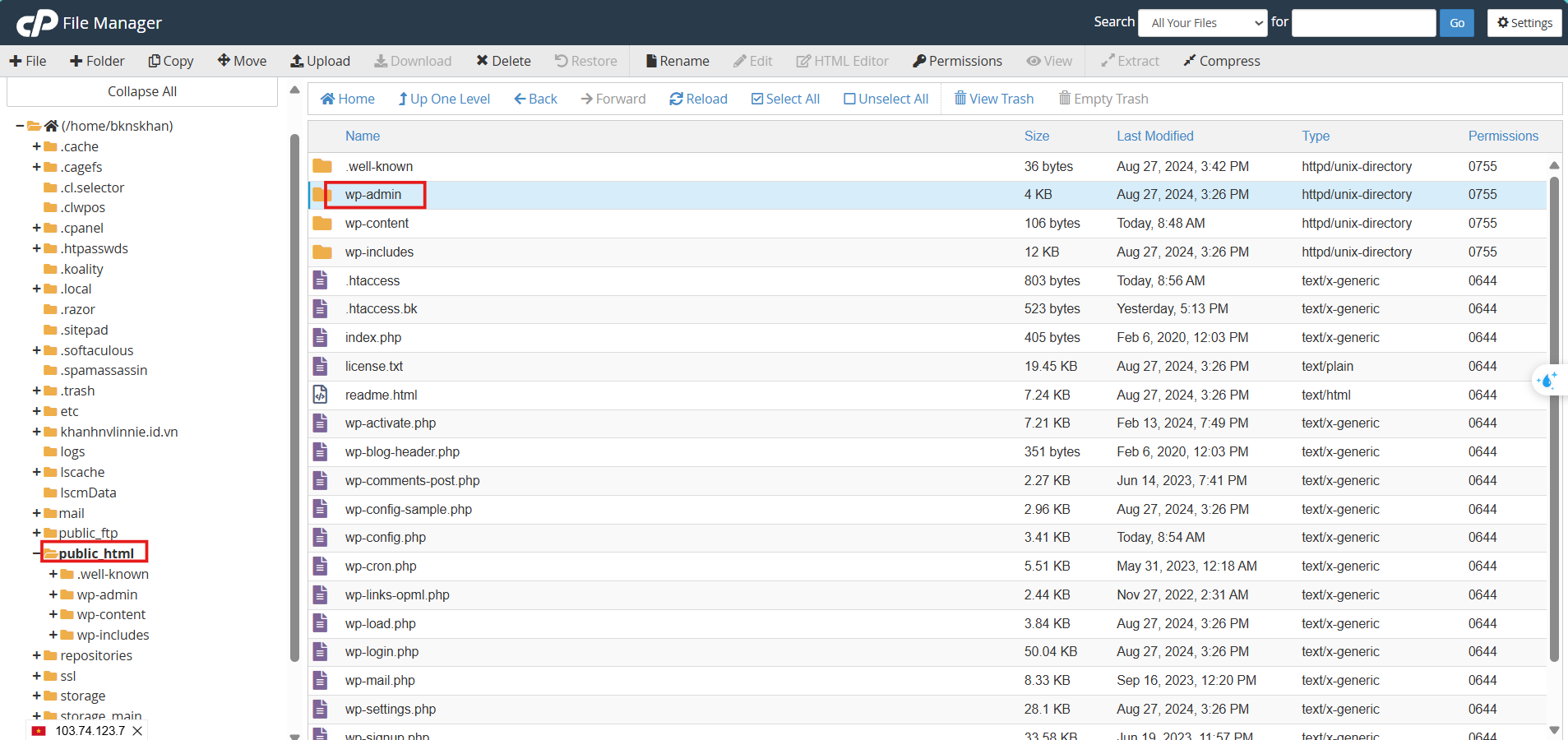Click the Download toolbar item
1568x740 pixels.
click(x=413, y=61)
